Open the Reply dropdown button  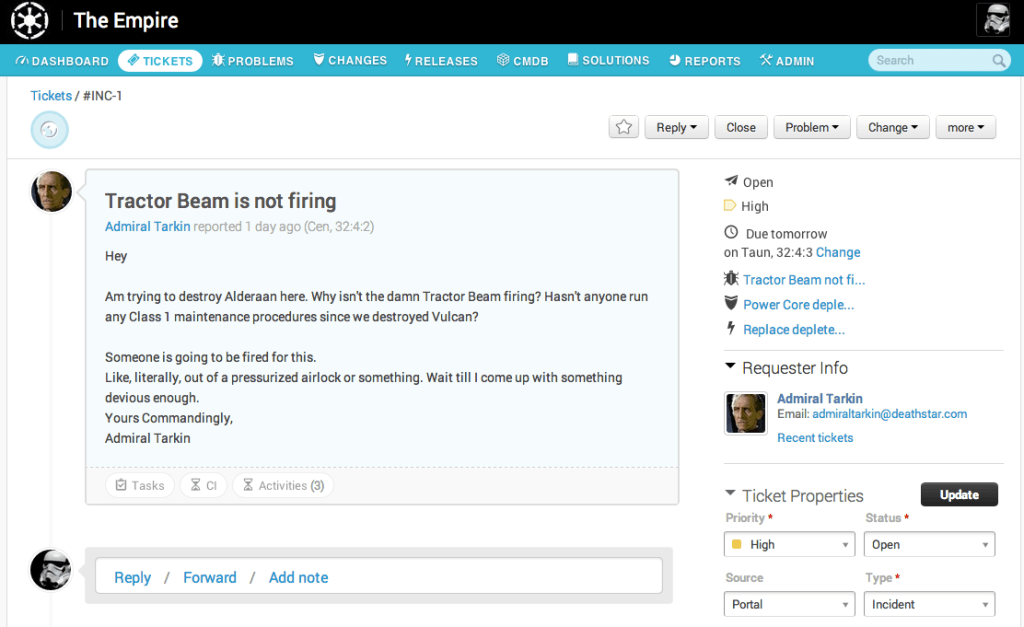coord(676,127)
